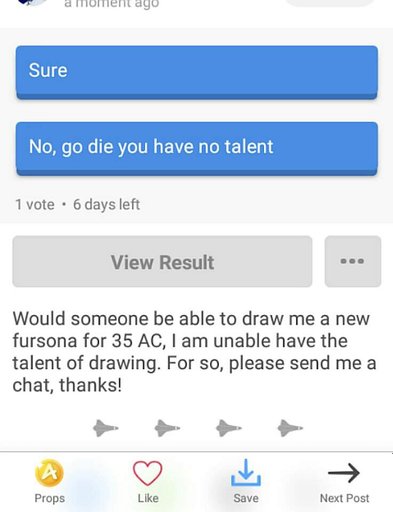Tap the "a moment ago" timestamp
The image size is (393, 512).
(x=112, y=4)
